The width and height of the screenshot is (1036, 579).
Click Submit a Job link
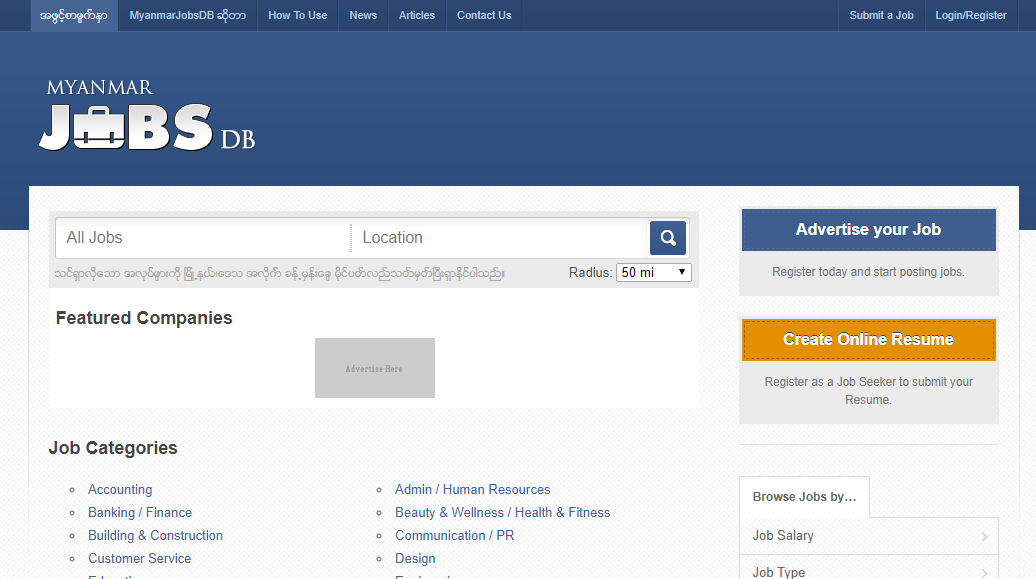pos(881,15)
